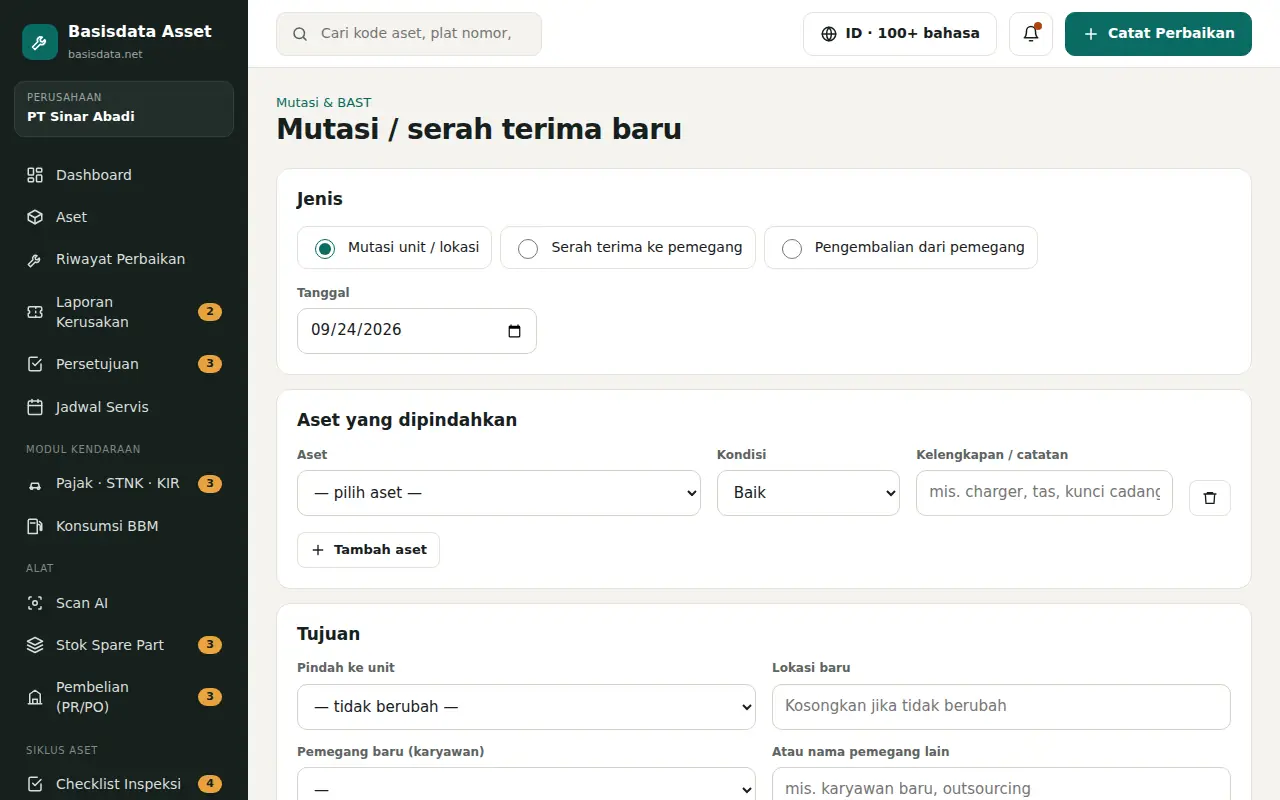Select Mutasi unit / lokasi radio option
The height and width of the screenshot is (800, 1280).
click(x=394, y=248)
